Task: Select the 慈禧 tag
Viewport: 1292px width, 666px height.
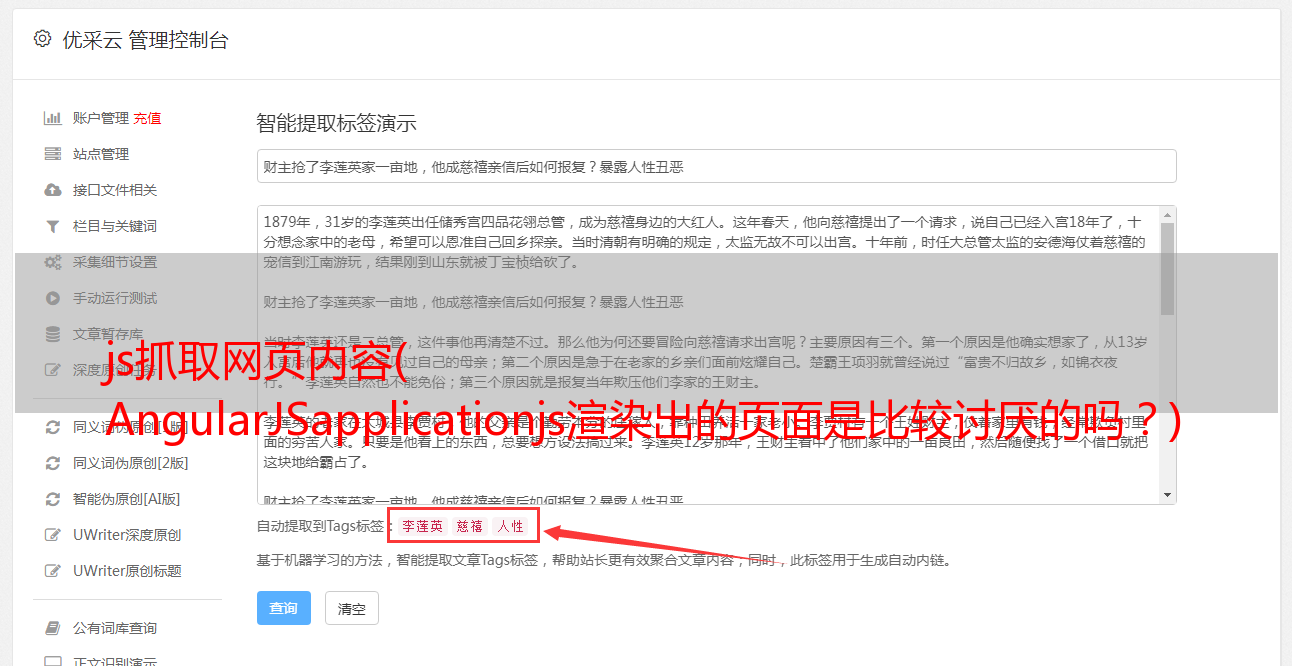Action: coord(470,526)
